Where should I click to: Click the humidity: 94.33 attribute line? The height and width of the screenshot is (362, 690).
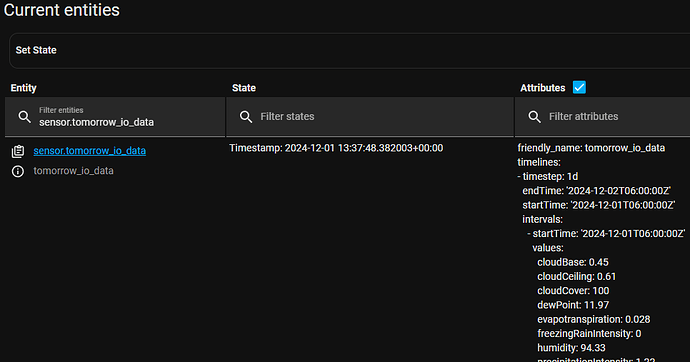tap(571, 348)
